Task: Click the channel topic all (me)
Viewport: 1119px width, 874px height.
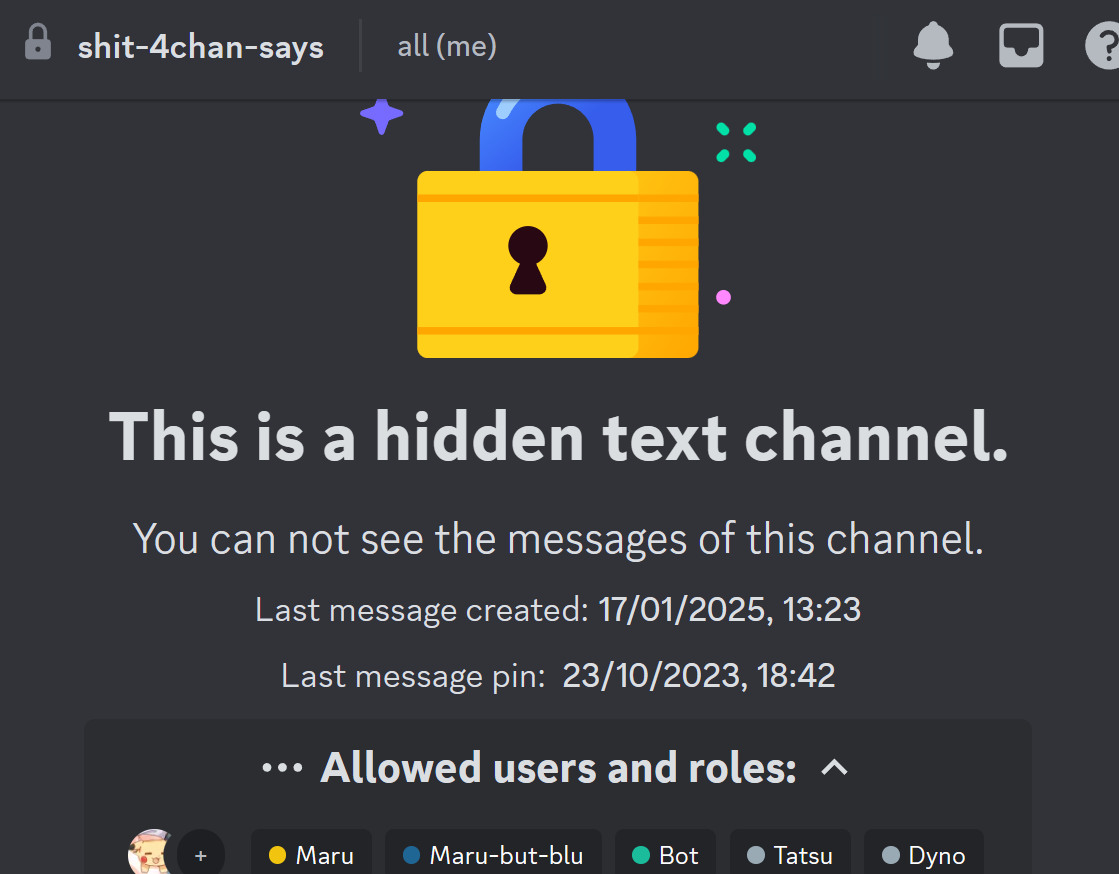Action: click(x=447, y=47)
